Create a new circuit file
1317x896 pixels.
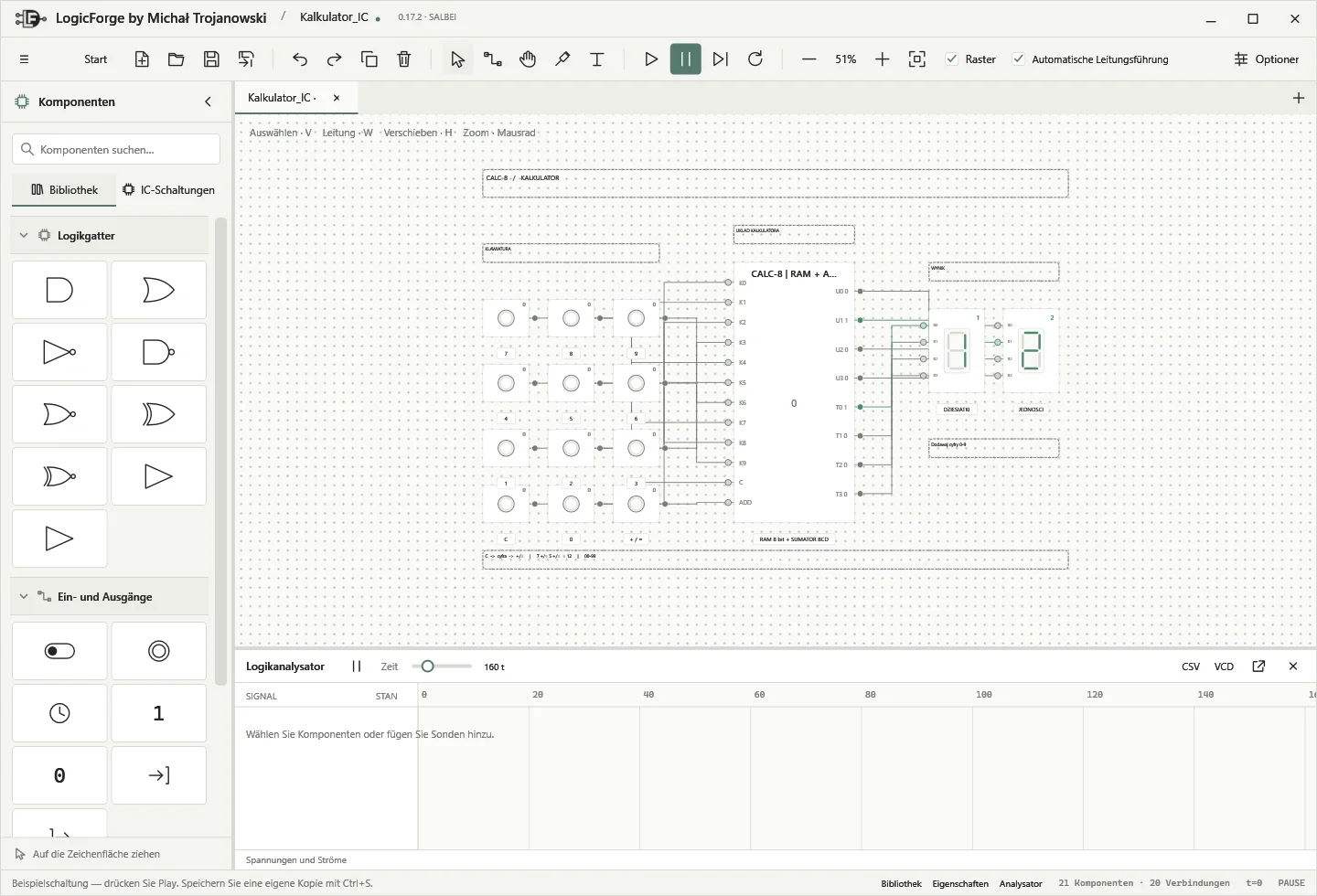pos(142,59)
